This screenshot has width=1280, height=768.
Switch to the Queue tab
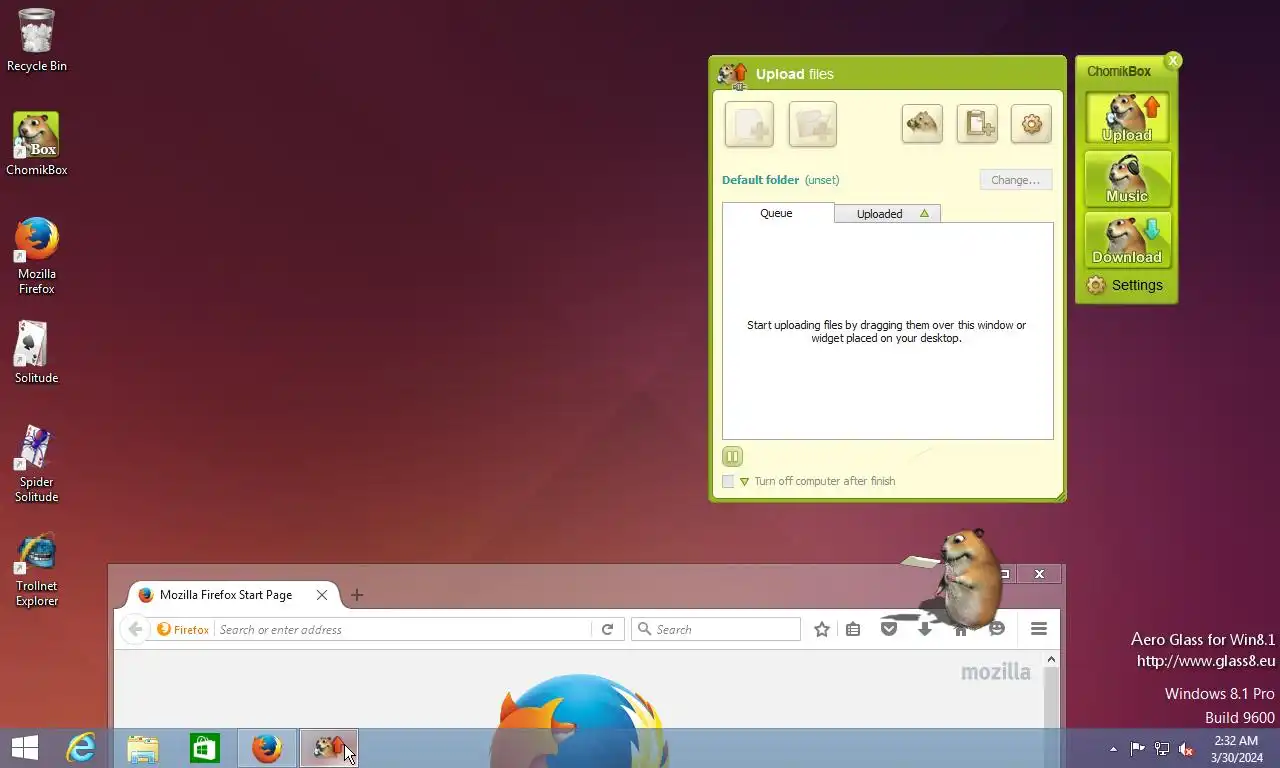(777, 213)
